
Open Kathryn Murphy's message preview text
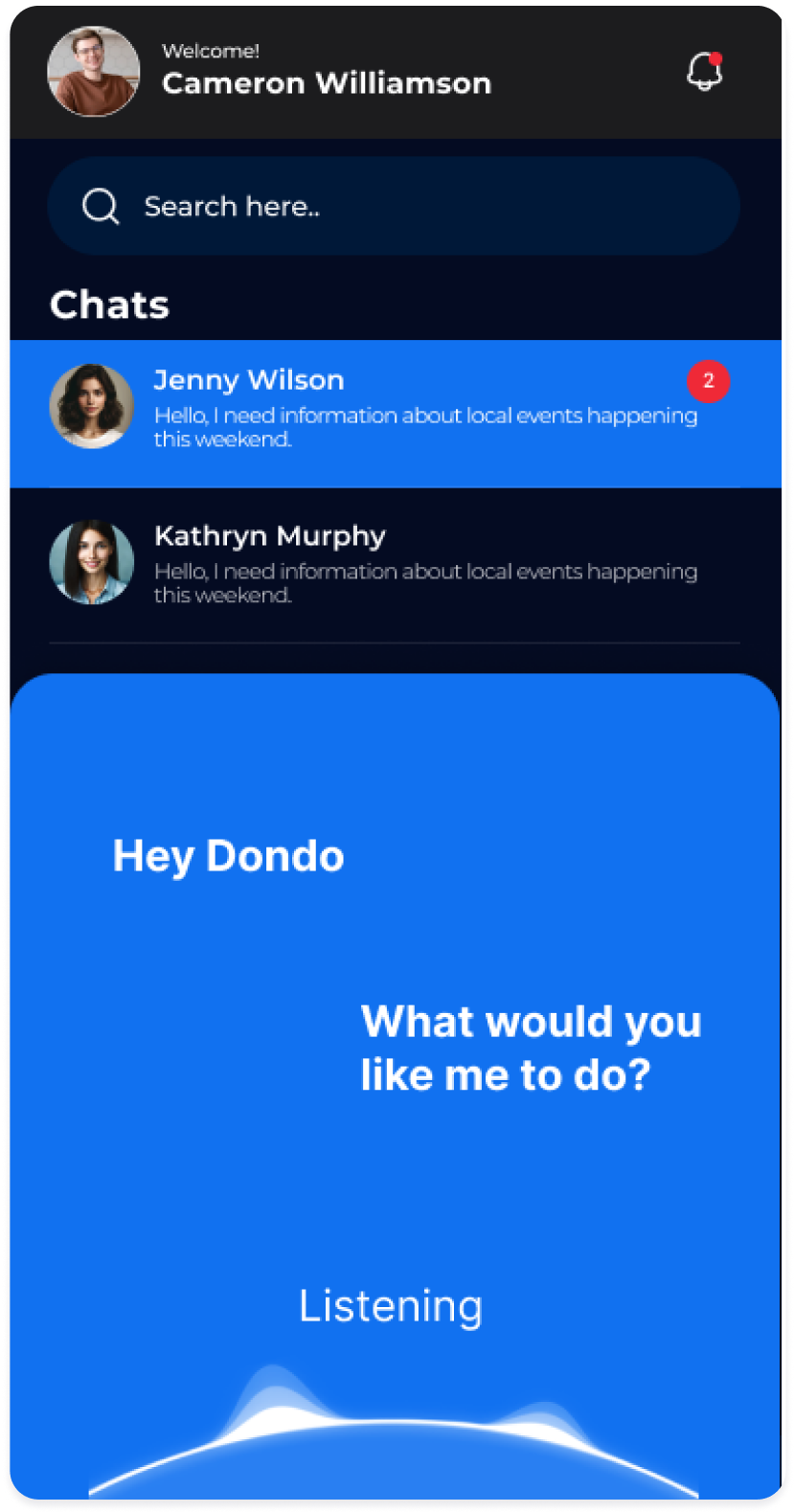[425, 582]
